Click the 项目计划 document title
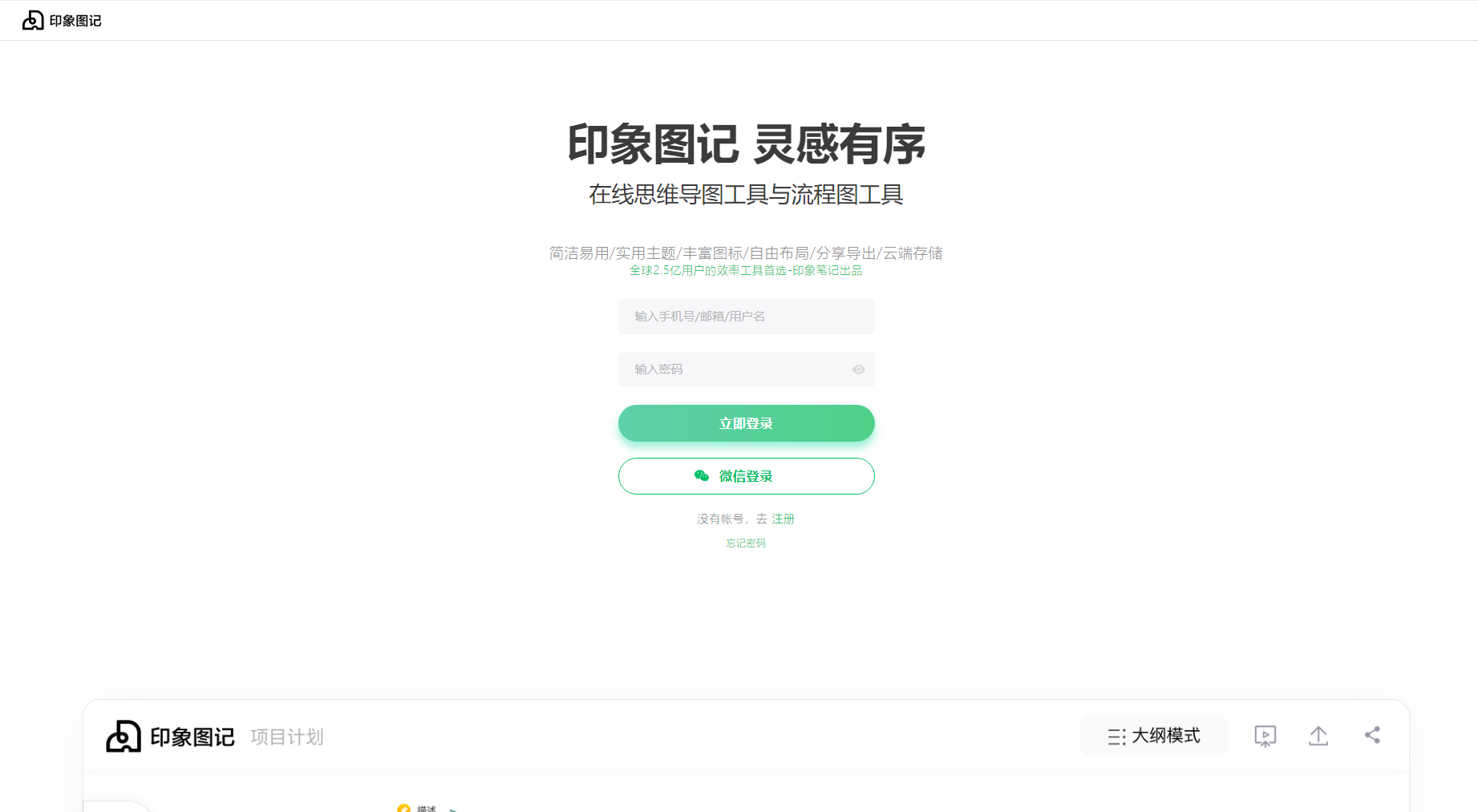 [287, 737]
